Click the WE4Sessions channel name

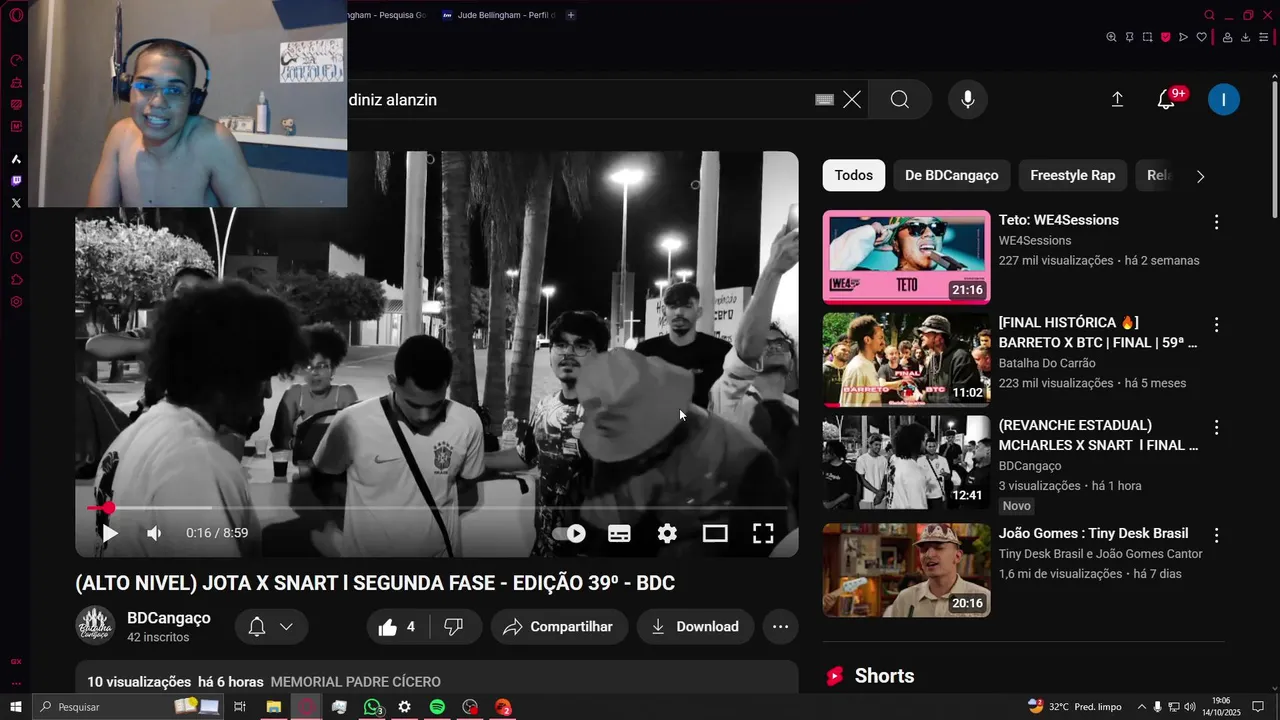click(x=1035, y=240)
